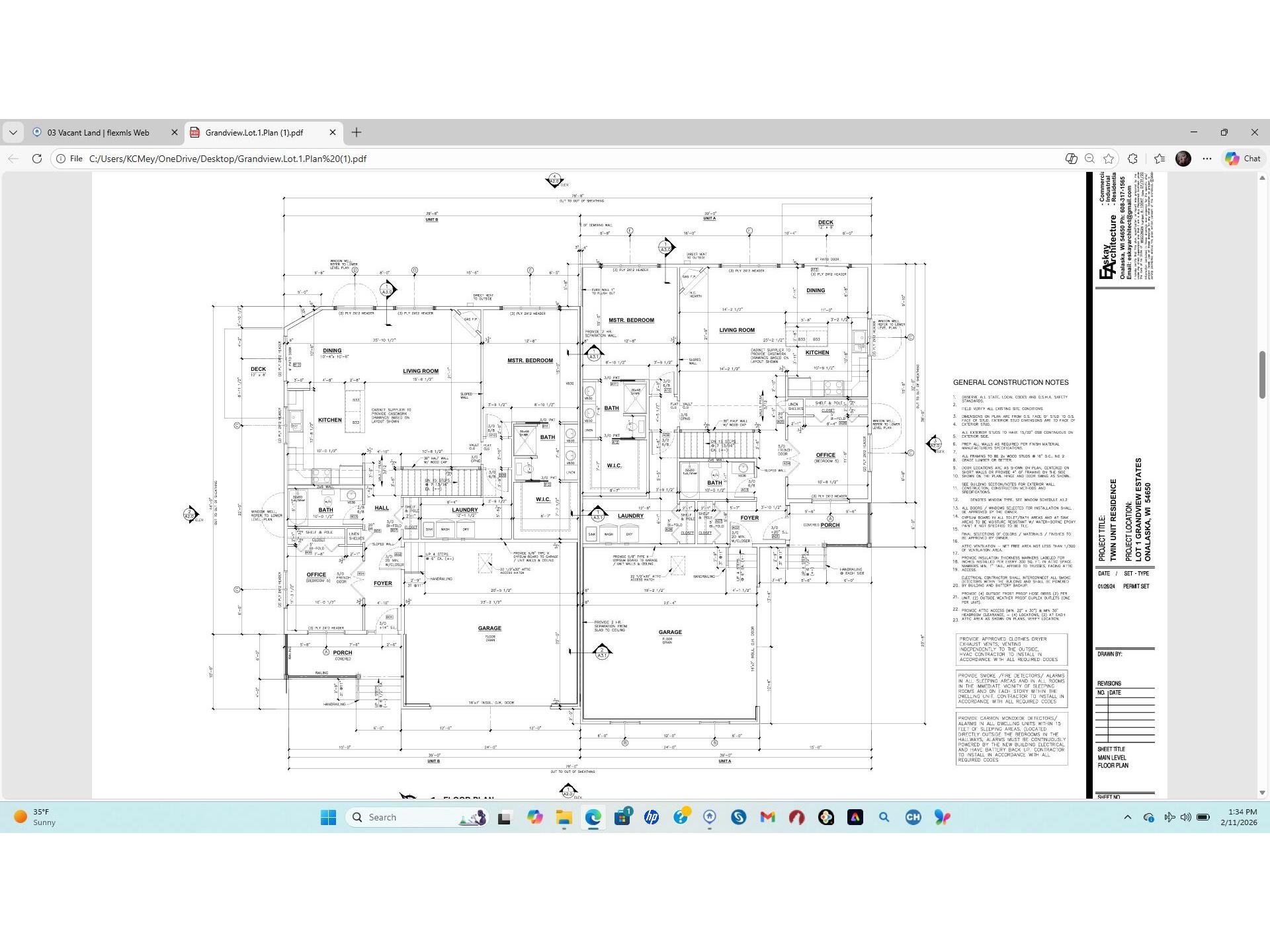Click the address bar file path
1270x952 pixels.
[228, 159]
